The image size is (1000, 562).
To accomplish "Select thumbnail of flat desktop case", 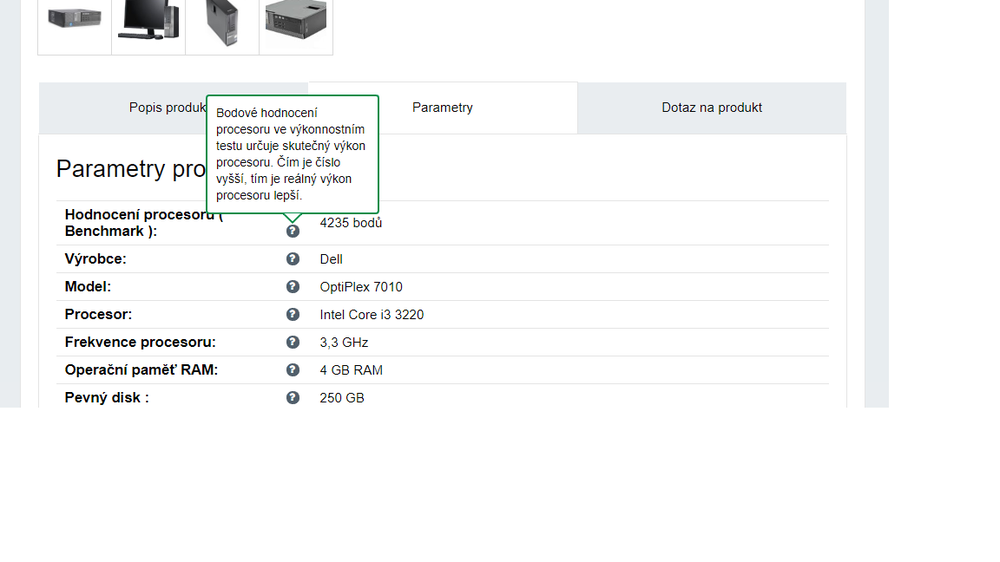I will (x=75, y=26).
